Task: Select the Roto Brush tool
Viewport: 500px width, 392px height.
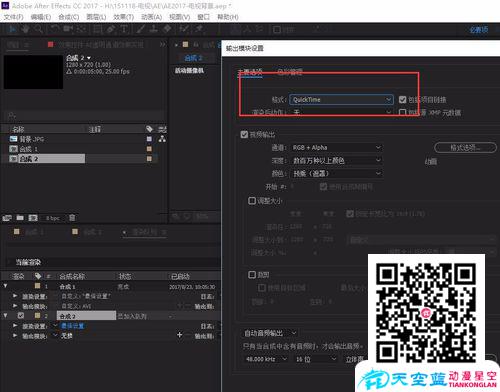Action: tap(184, 29)
